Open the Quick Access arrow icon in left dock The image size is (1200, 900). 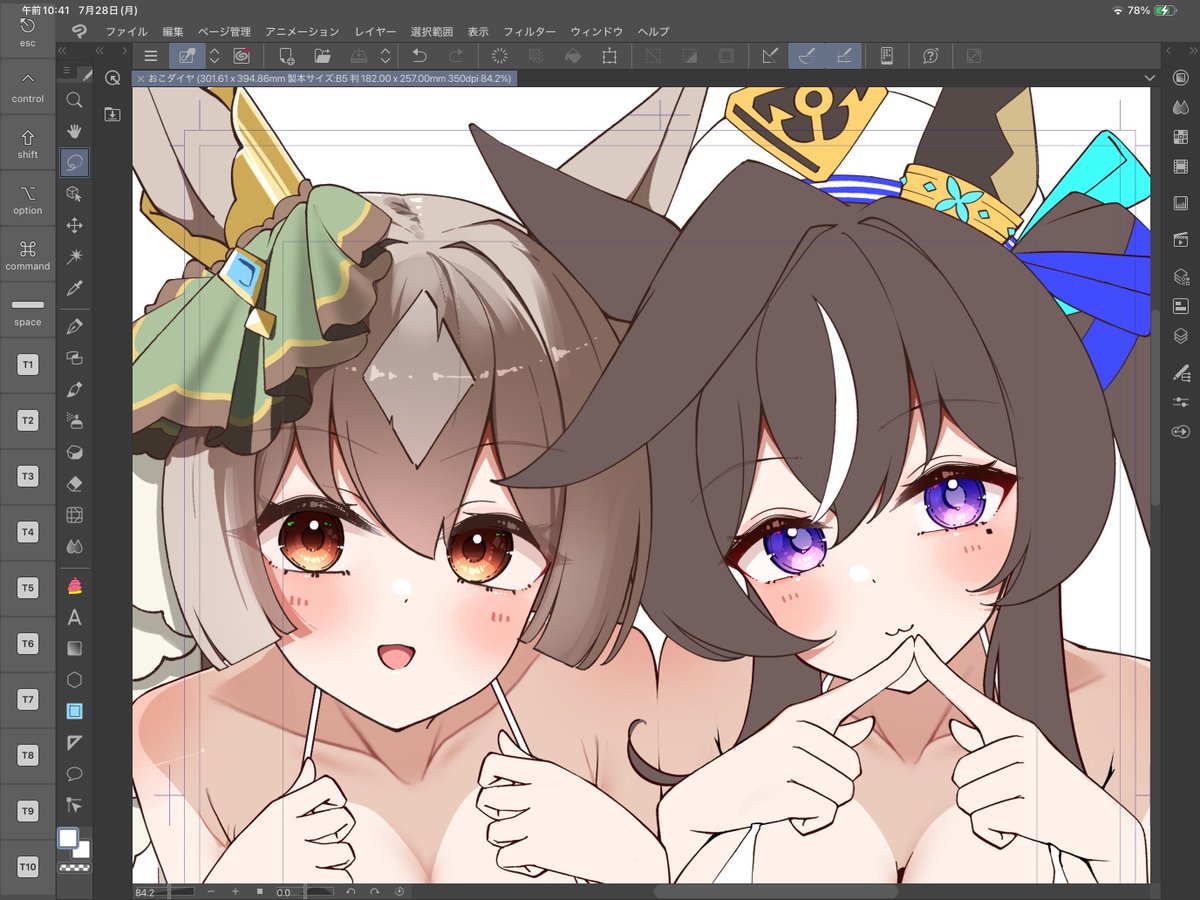point(112,78)
